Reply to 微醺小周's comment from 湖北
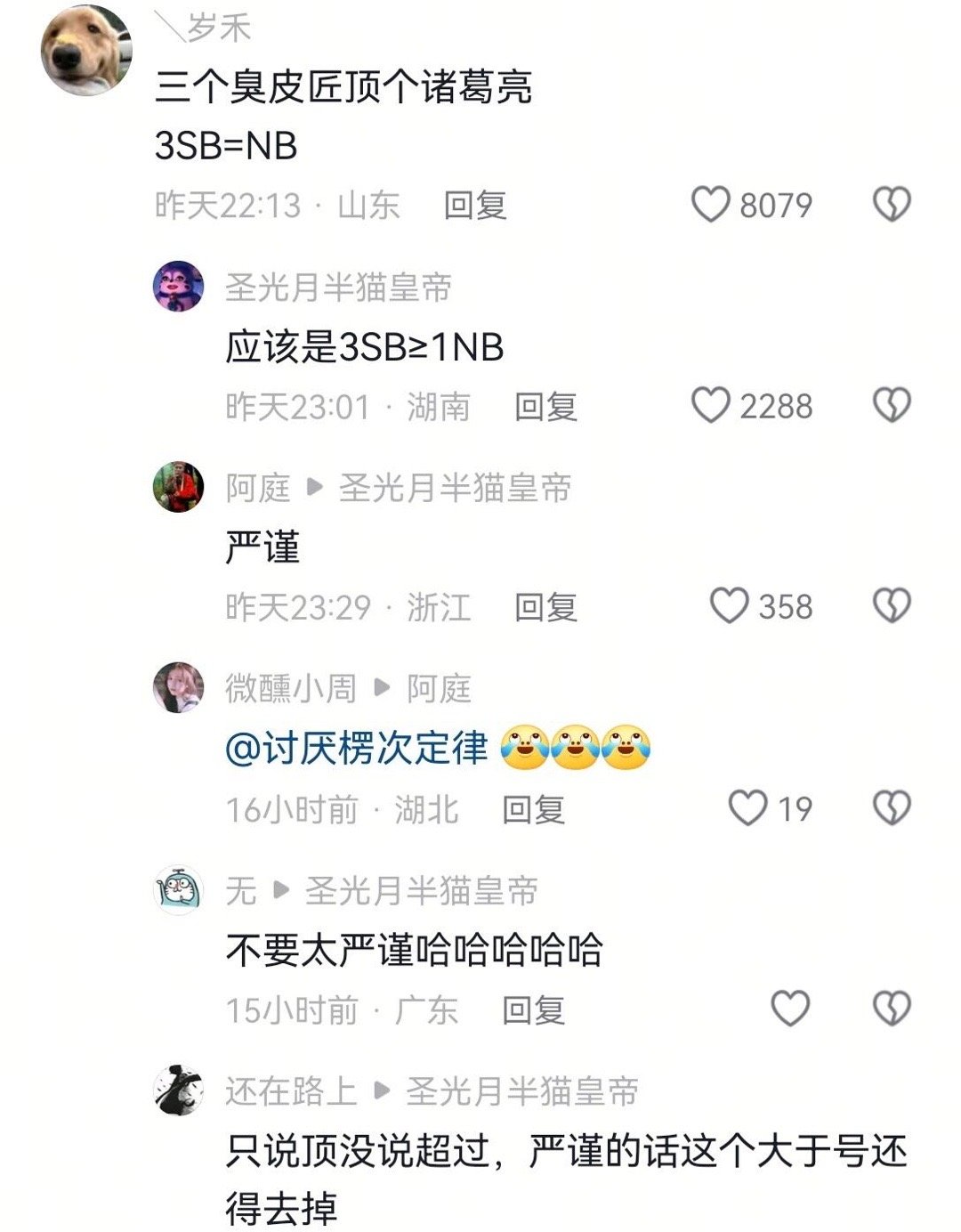The height and width of the screenshot is (1232, 961). (533, 809)
